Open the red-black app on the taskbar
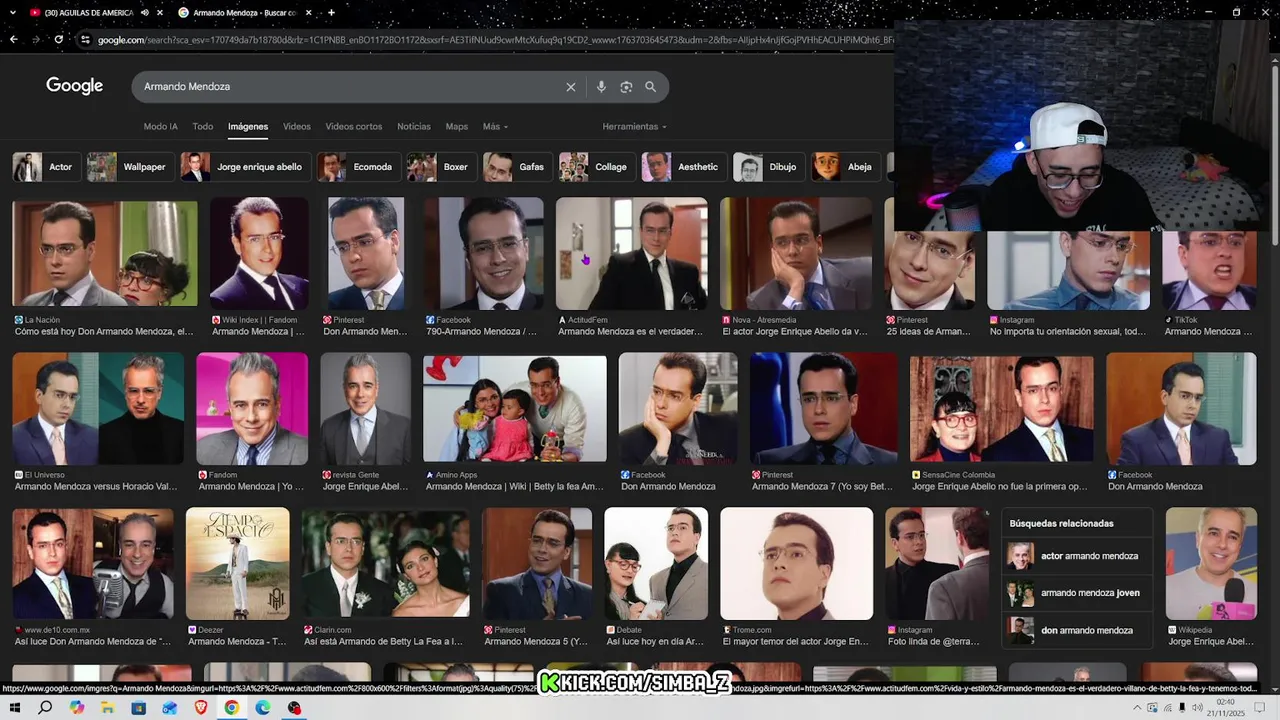Screen dimensions: 1280x720 pyautogui.click(x=294, y=708)
